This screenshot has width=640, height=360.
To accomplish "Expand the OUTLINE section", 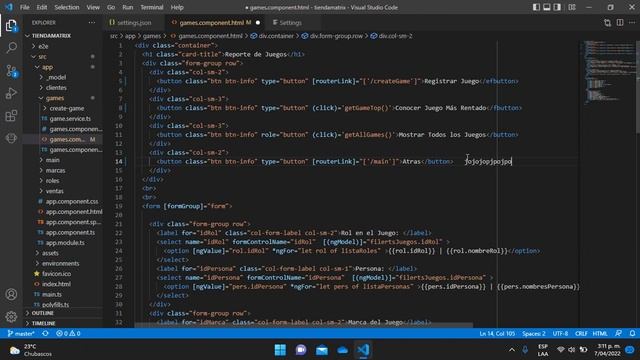I will [x=43, y=313].
